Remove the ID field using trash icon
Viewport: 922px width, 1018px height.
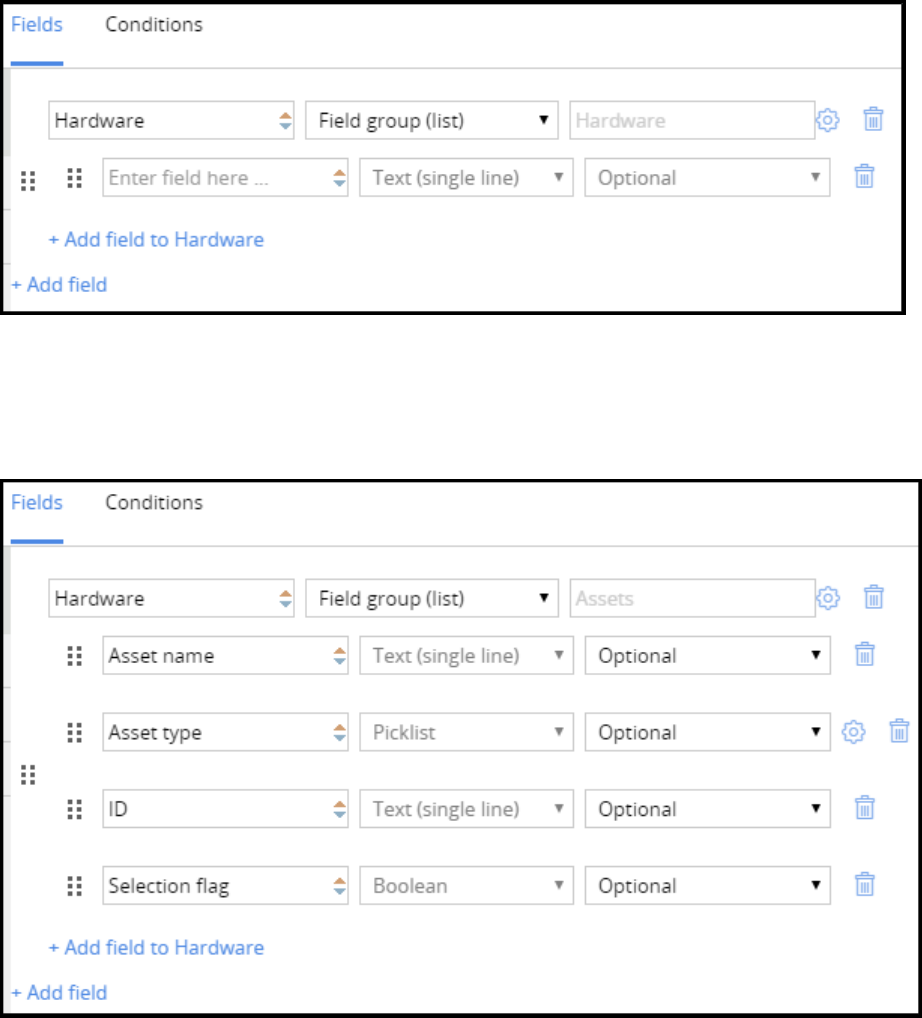[865, 808]
